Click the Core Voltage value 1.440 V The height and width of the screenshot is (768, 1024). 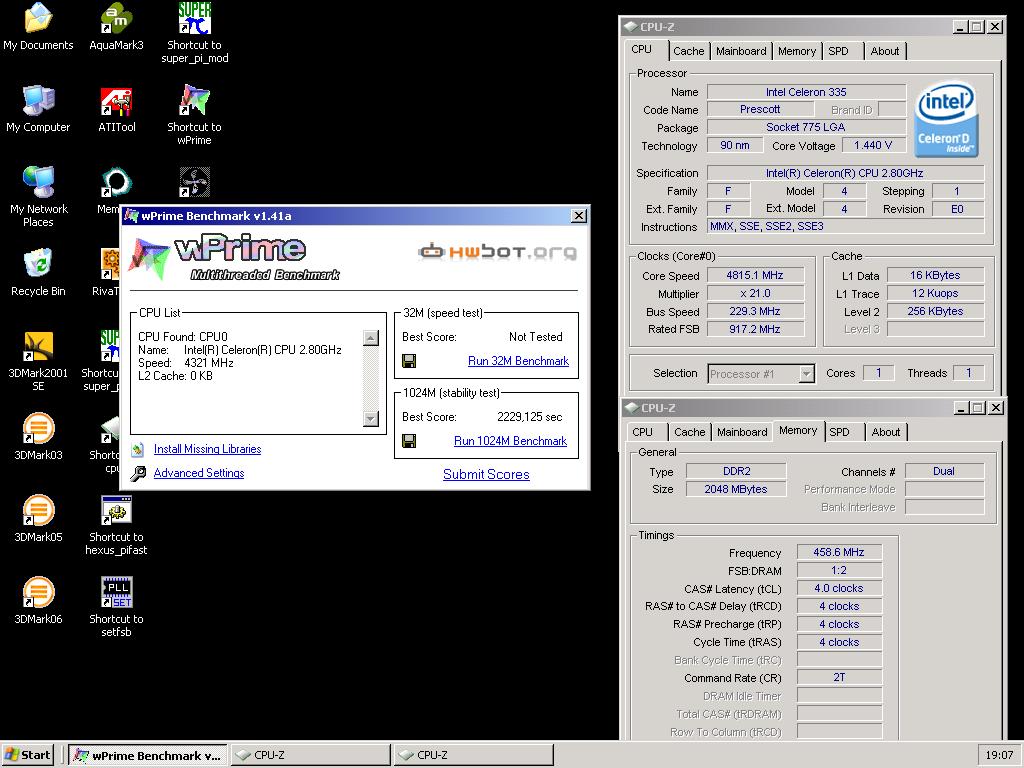tap(873, 146)
